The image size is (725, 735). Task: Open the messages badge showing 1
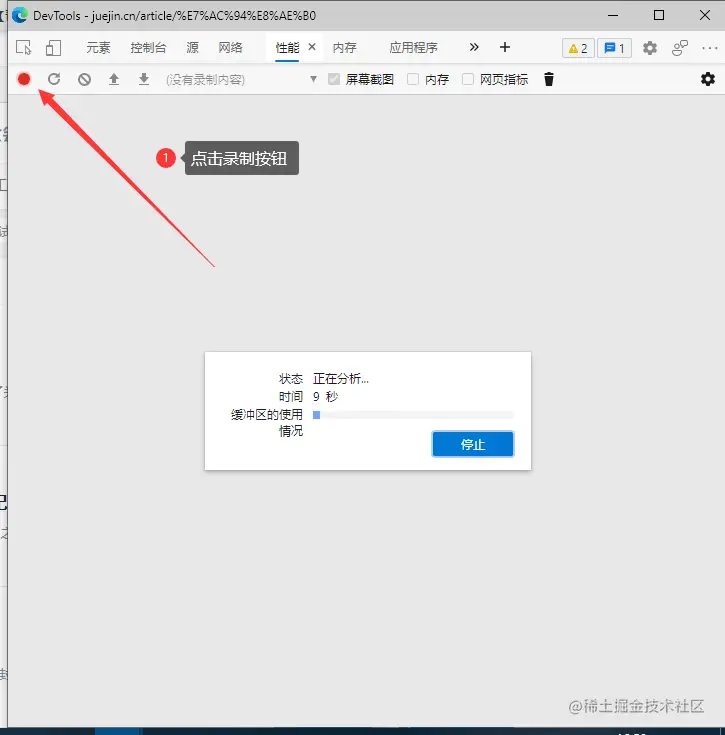(614, 48)
